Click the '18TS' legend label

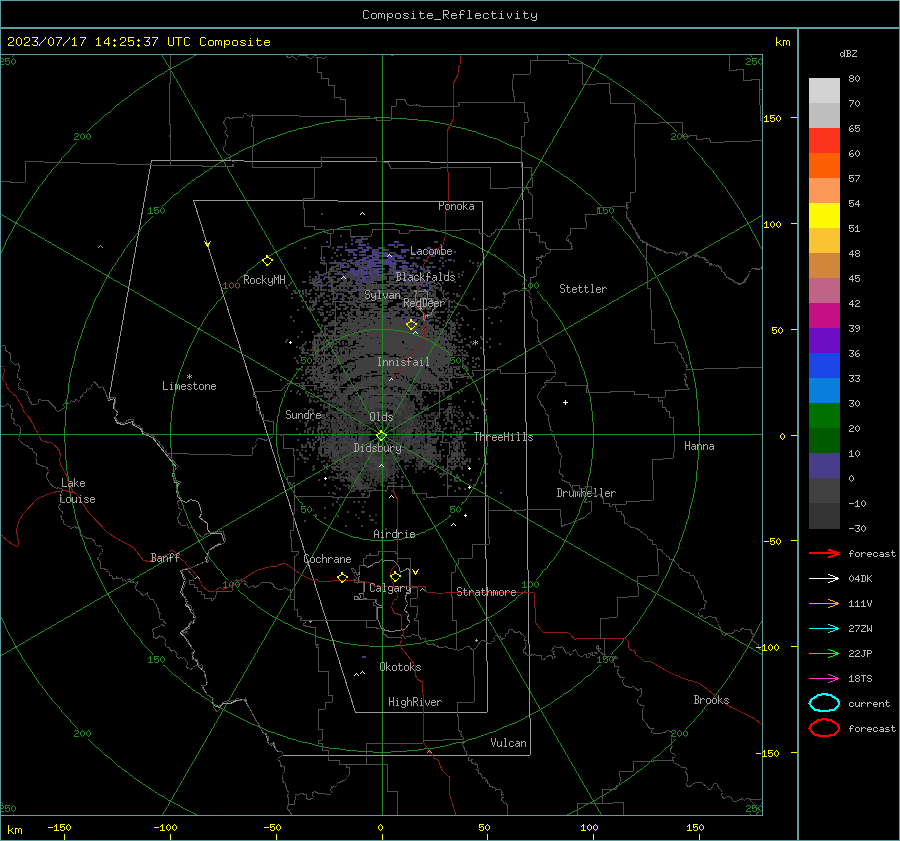(860, 679)
